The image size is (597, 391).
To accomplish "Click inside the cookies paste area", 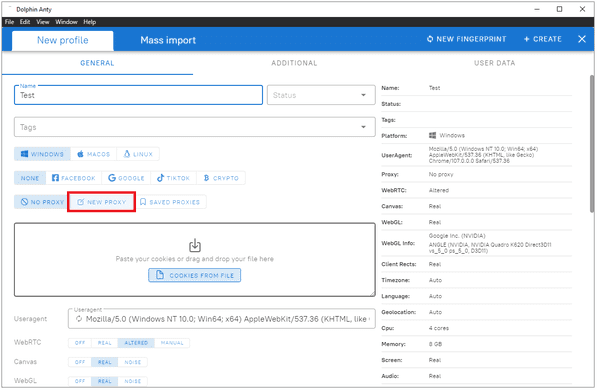I will pyautogui.click(x=195, y=260).
